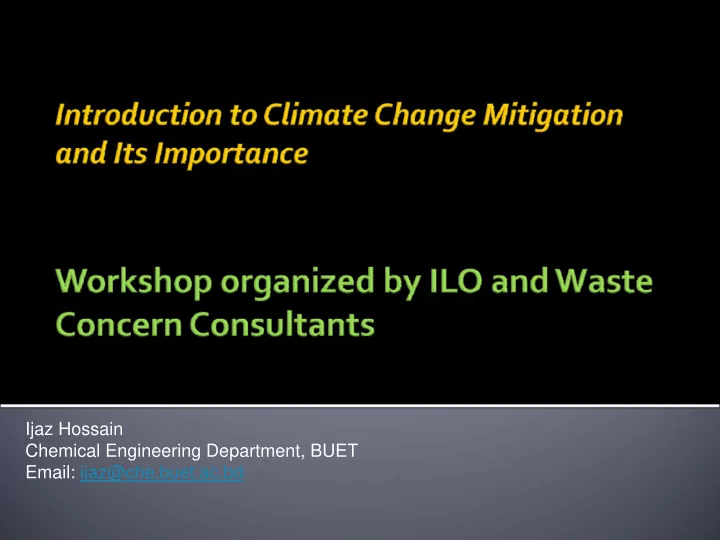Open the ijaz@che.buet.ac.bd email link
Image resolution: width=720 pixels, height=540 pixels.
162,472
